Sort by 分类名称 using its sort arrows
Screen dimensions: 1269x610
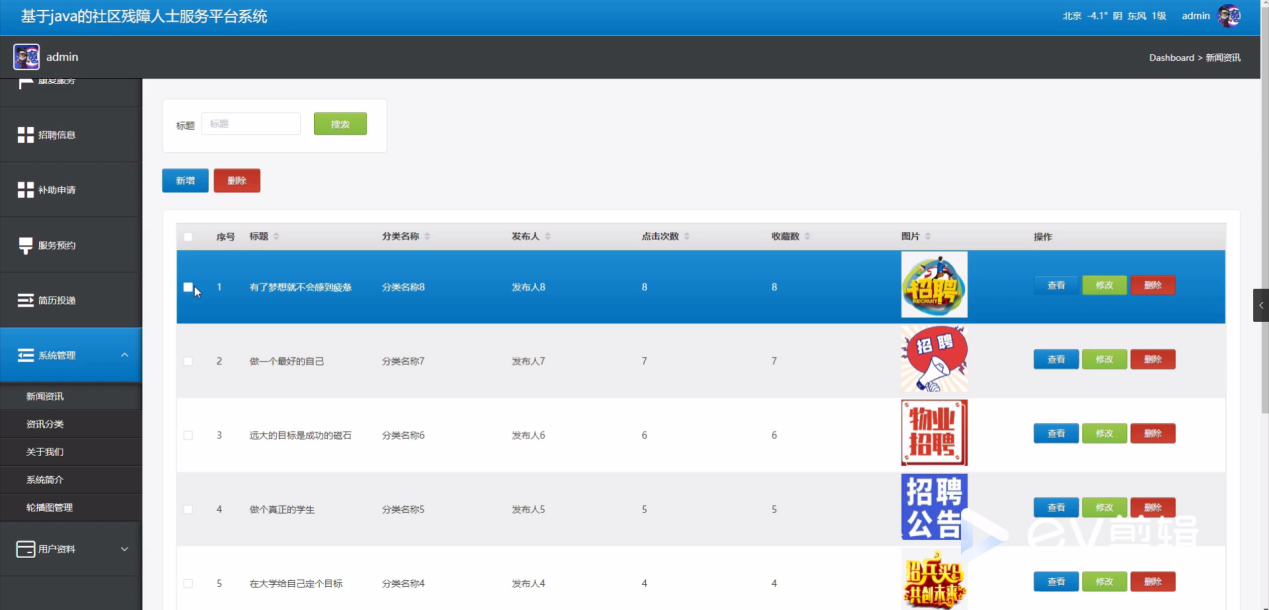click(x=427, y=237)
